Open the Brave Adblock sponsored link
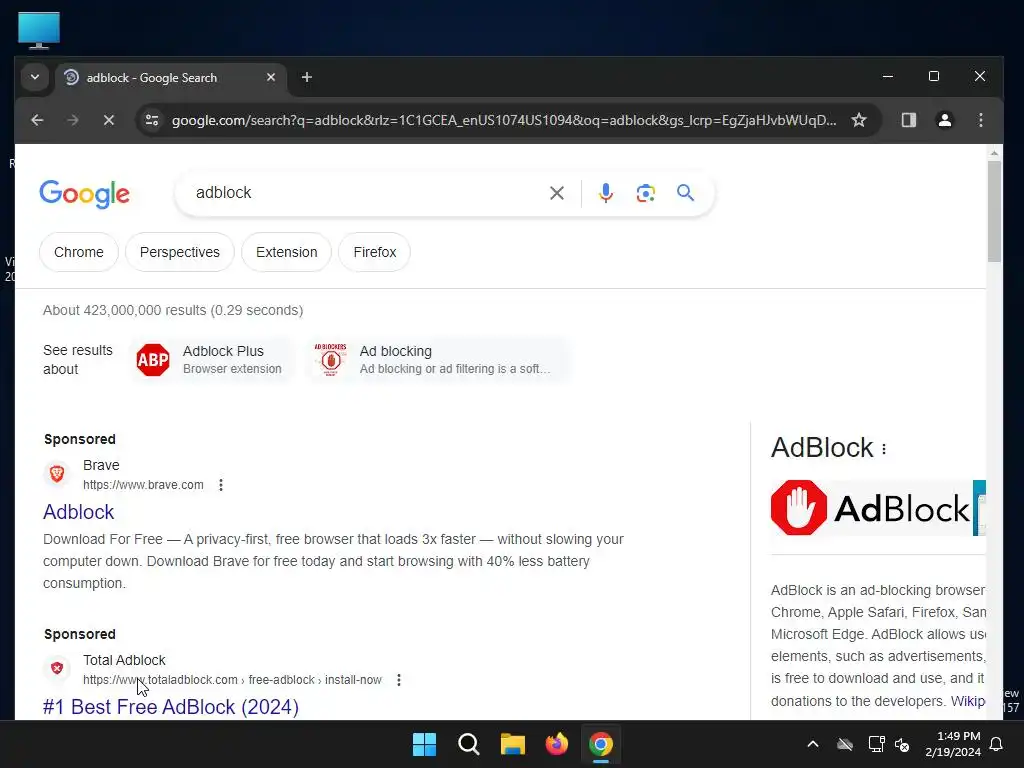 (78, 512)
